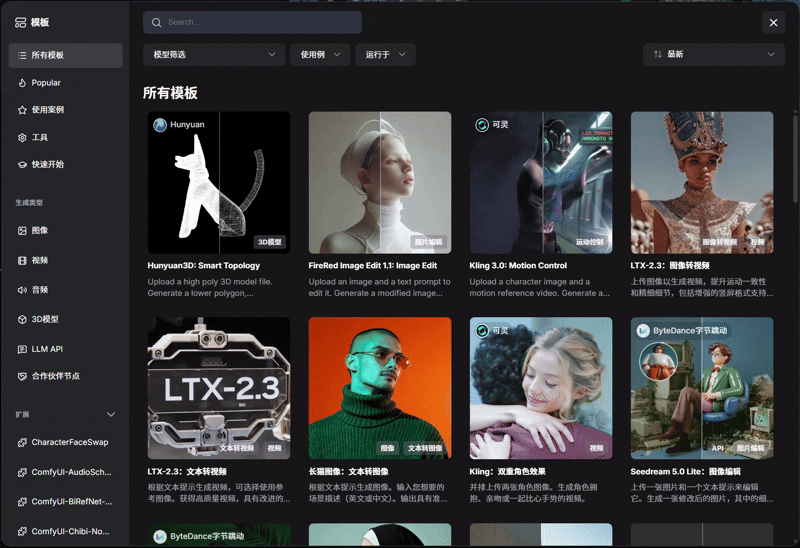Open the 模型筛选 dropdown
This screenshot has width=800, height=548.
(214, 55)
